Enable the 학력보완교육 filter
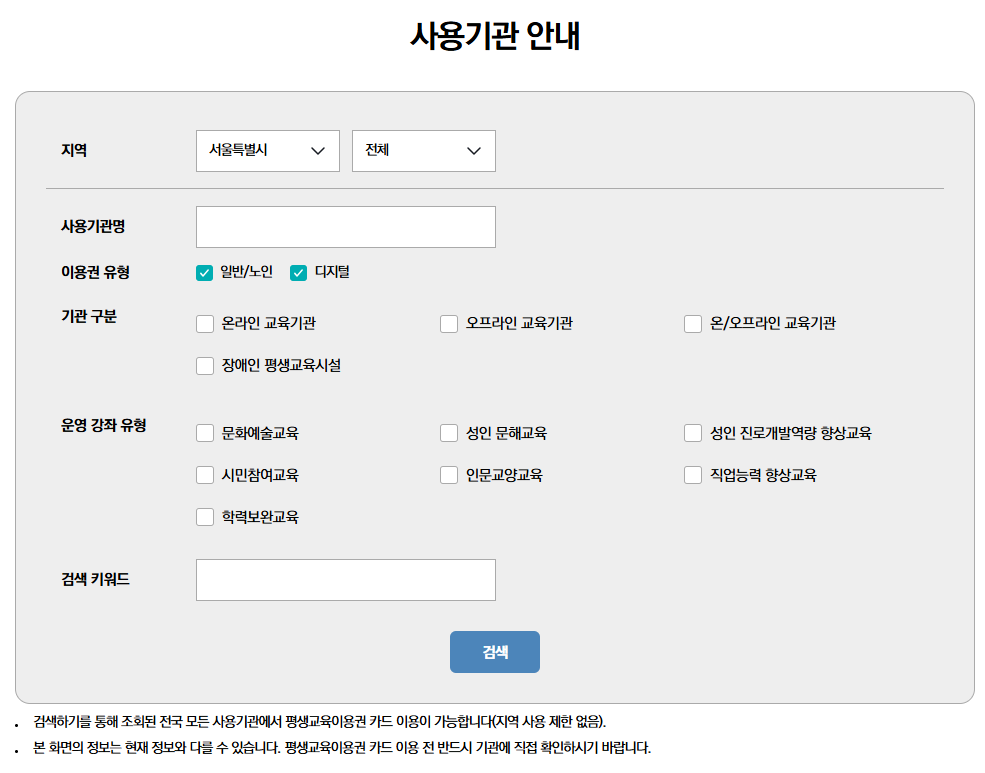985x773 pixels. point(204,516)
